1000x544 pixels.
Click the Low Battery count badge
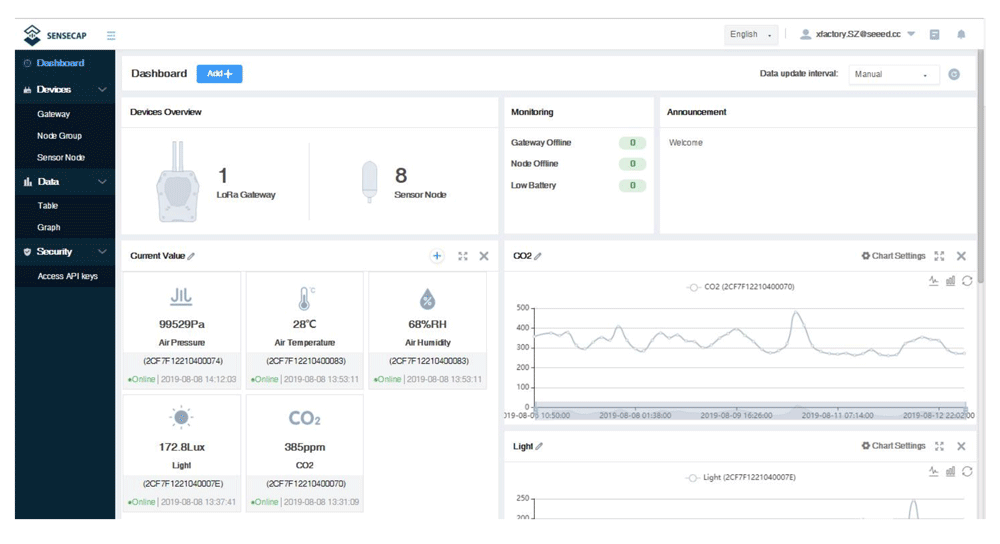pos(632,186)
